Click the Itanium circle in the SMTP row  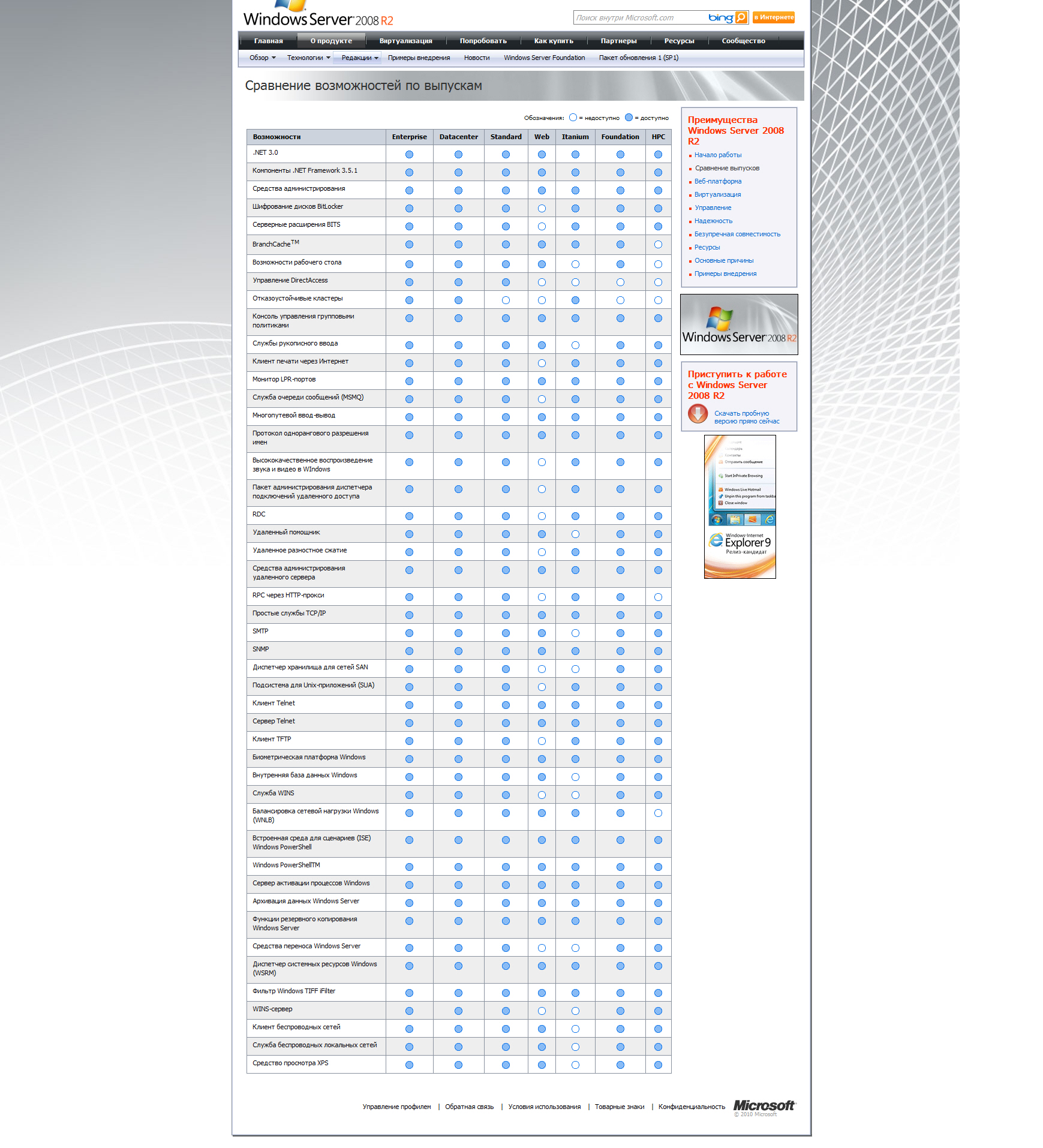coord(575,633)
